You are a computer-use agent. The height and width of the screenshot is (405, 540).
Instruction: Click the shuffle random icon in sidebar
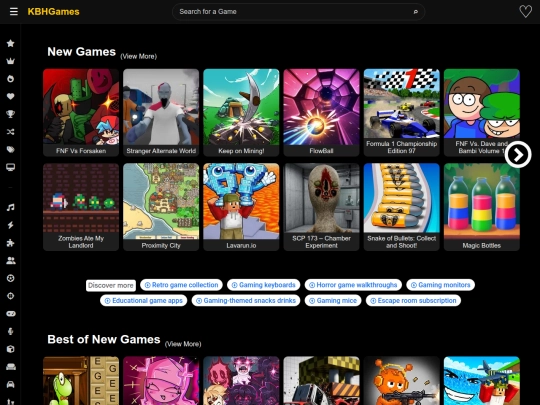11,132
